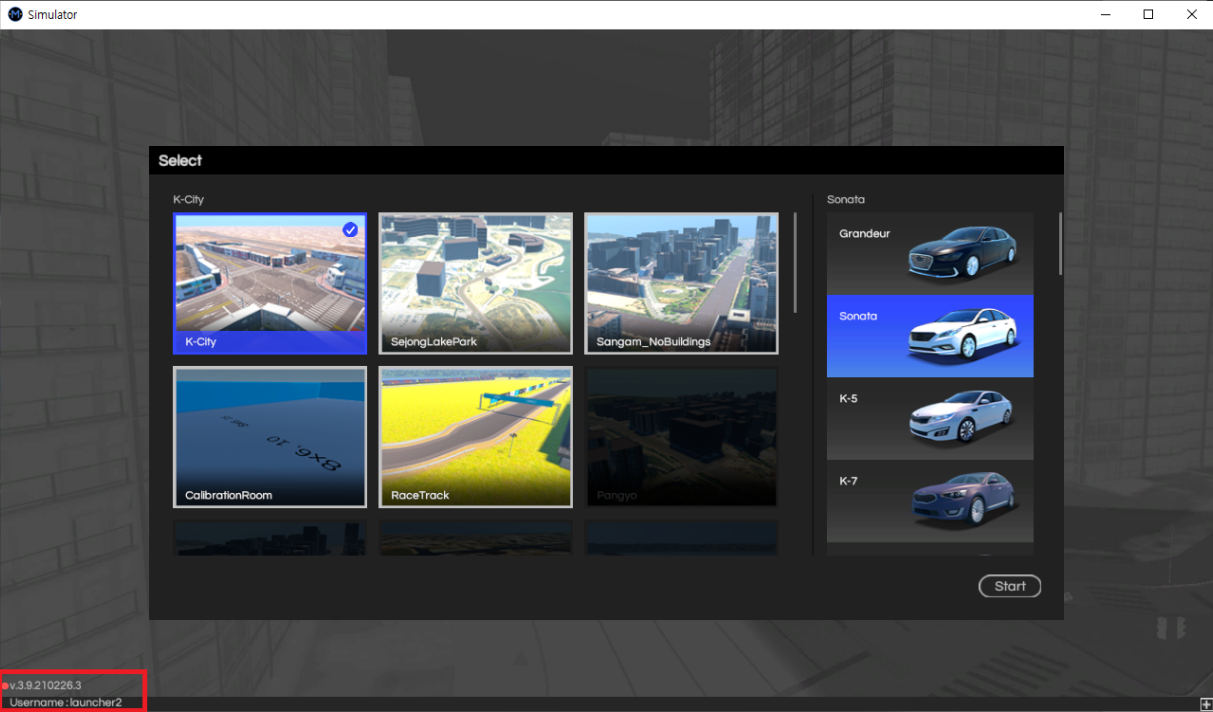Select the RaceTrack map
Viewport: 1213px width, 712px height.
click(x=476, y=437)
